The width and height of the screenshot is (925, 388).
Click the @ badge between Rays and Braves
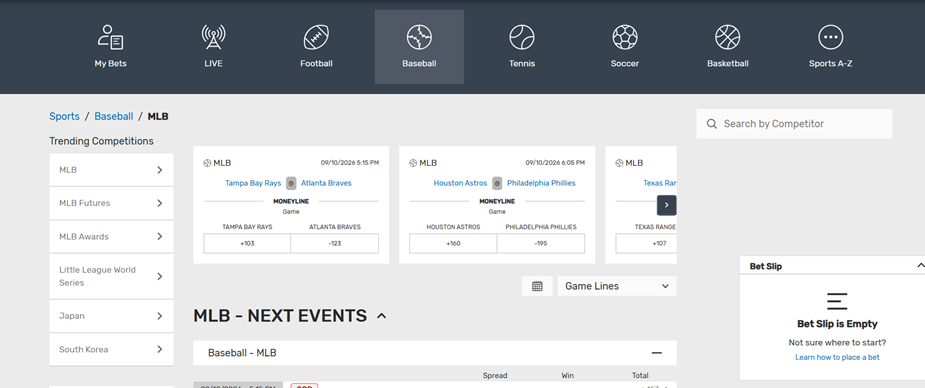[291, 183]
